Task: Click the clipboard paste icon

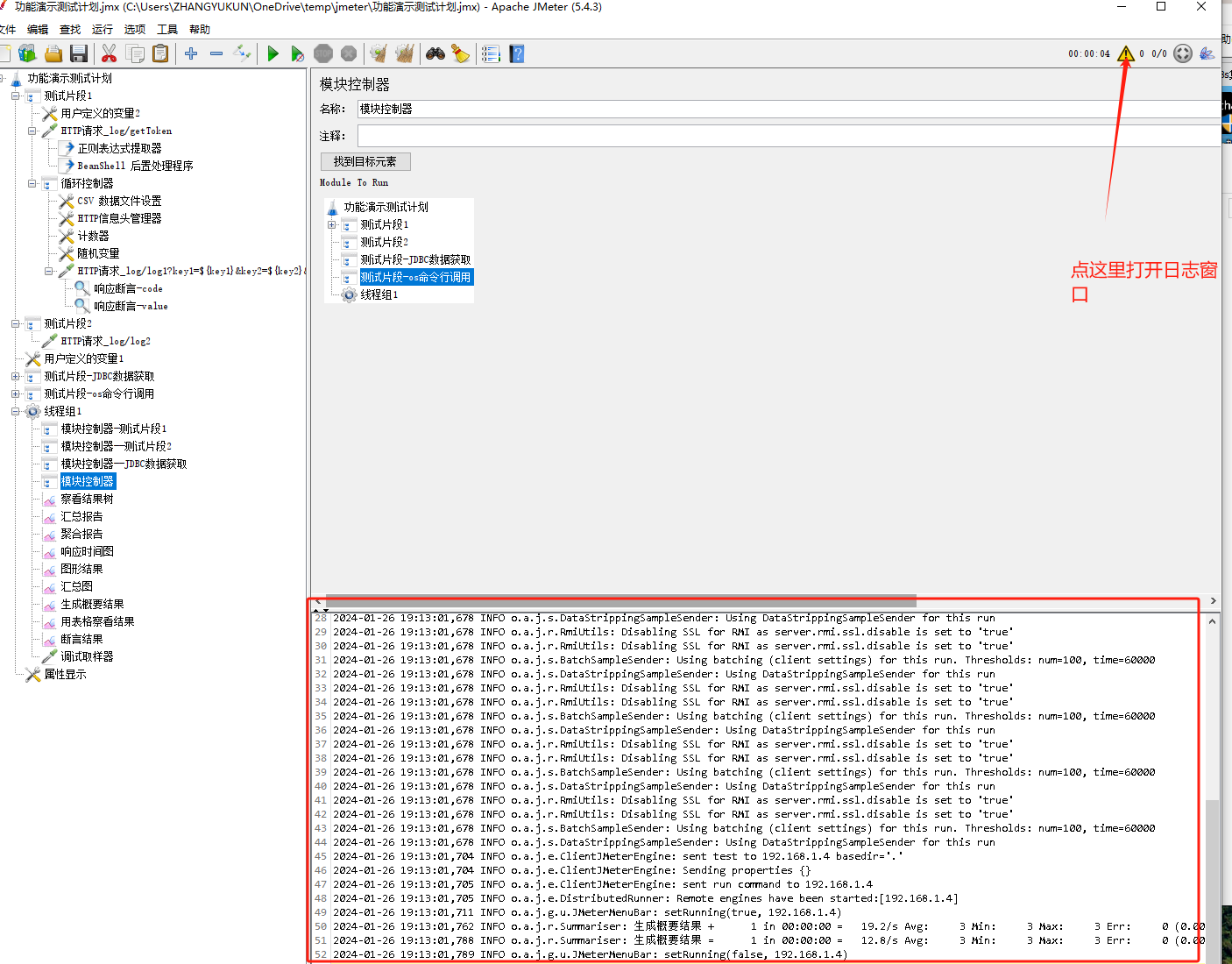Action: click(x=160, y=54)
